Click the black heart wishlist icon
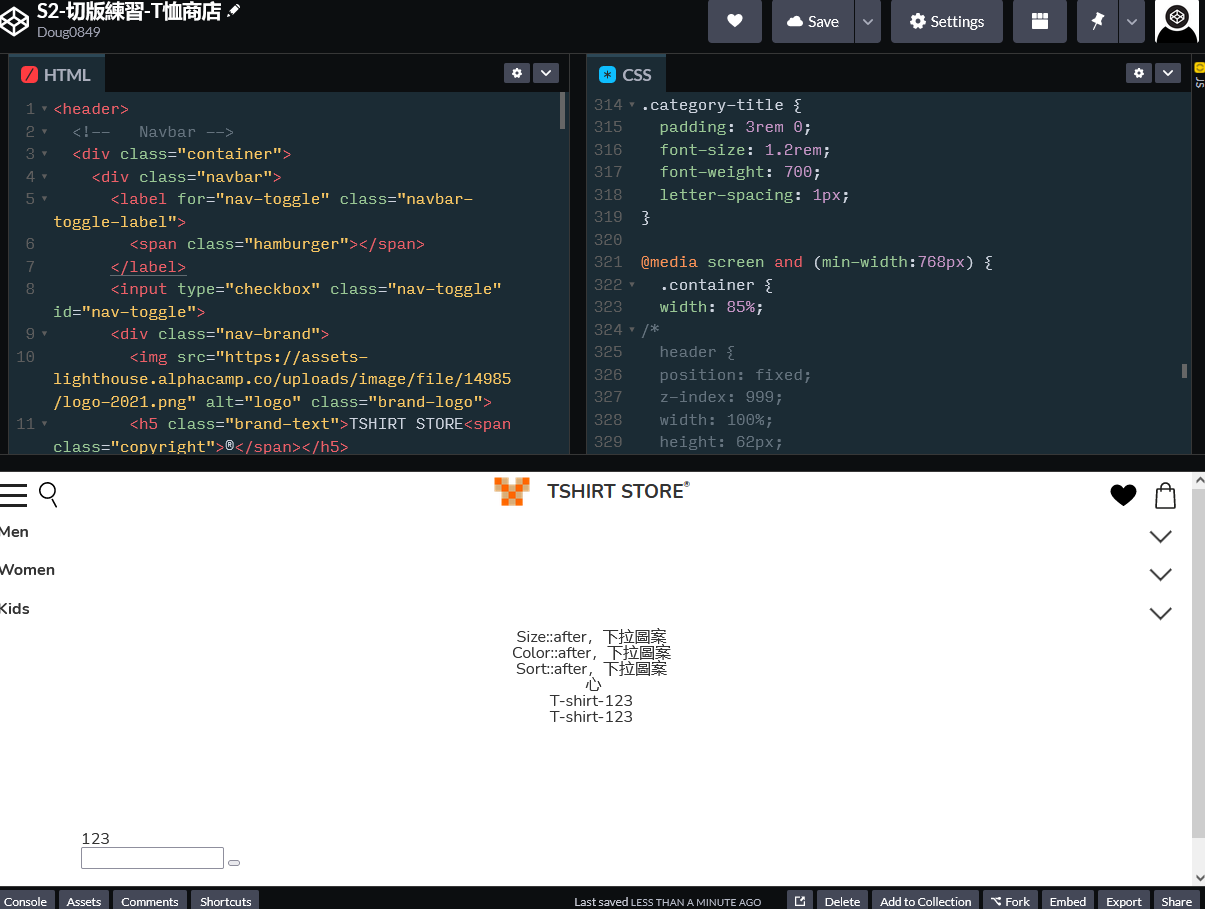This screenshot has width=1205, height=909. [x=1123, y=495]
